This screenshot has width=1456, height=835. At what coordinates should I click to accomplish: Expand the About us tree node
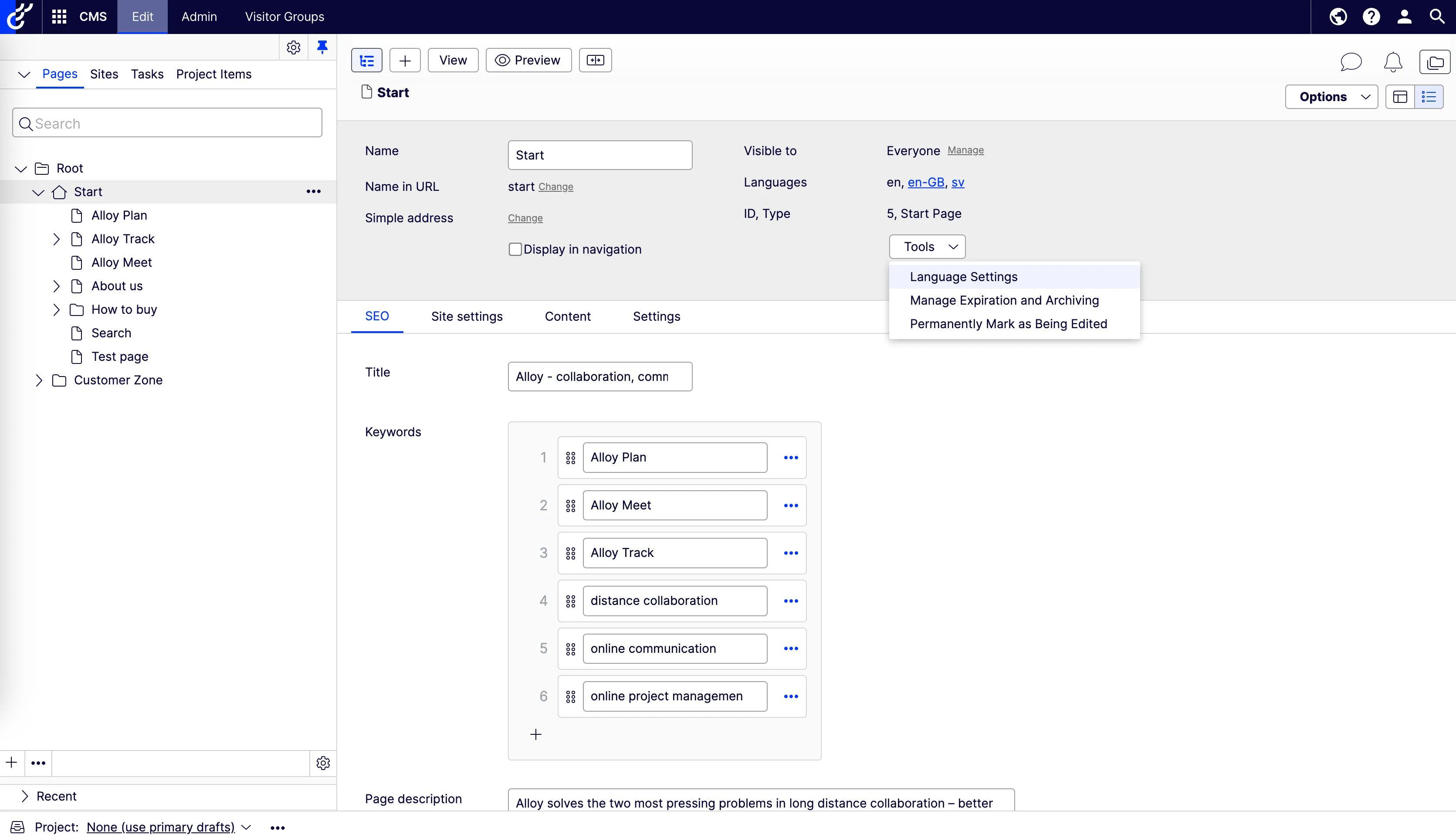click(56, 286)
